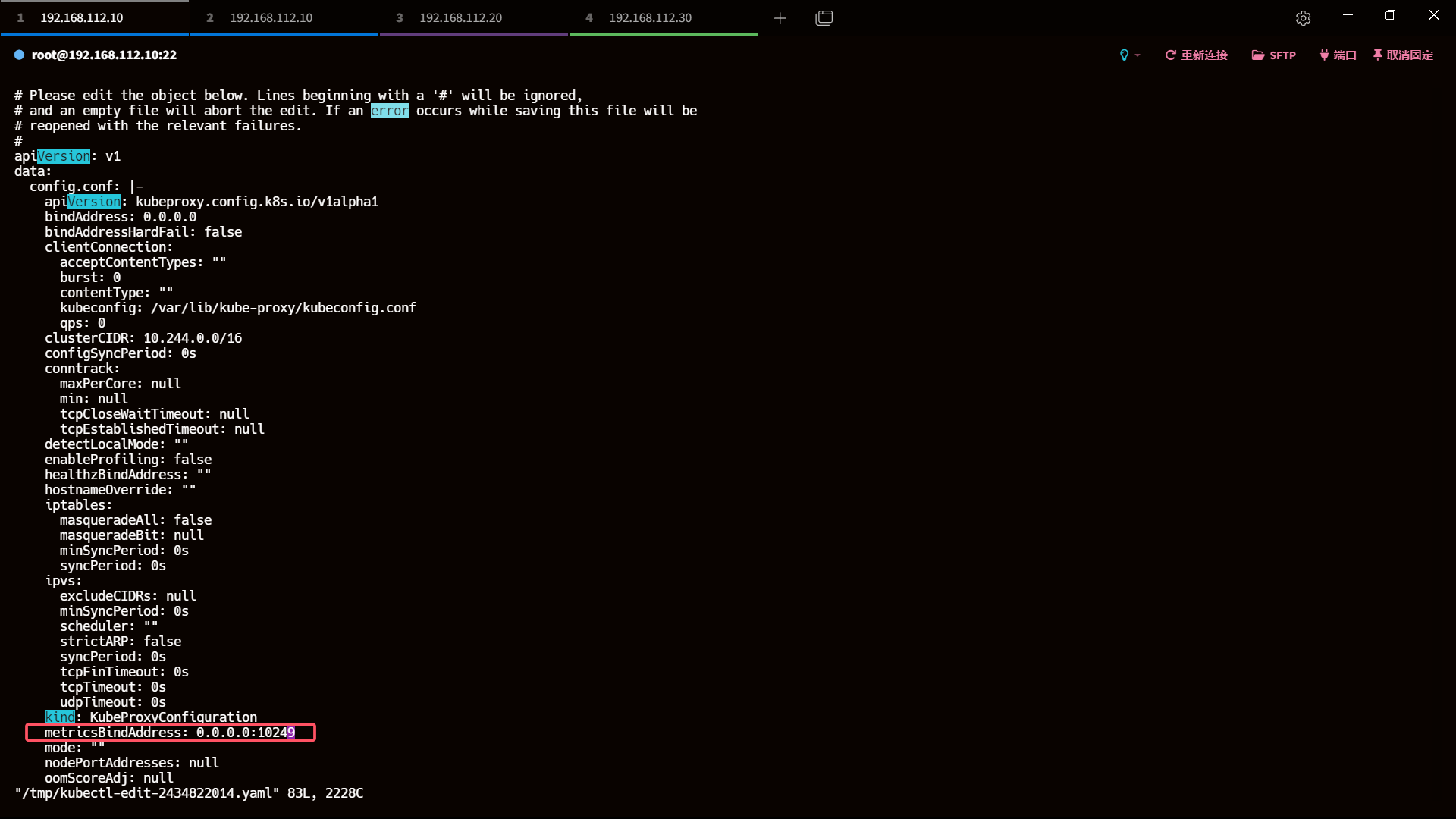The height and width of the screenshot is (819, 1456).
Task: Place cursor on metricsBindAddress line
Action: tap(170, 733)
